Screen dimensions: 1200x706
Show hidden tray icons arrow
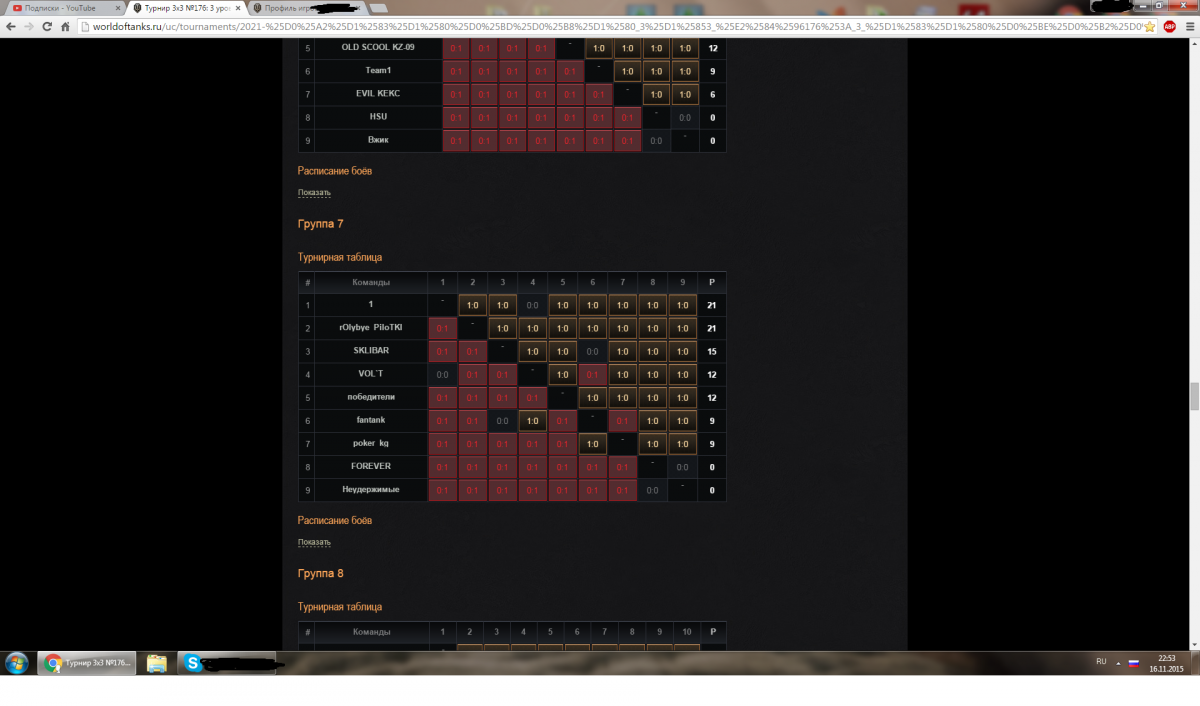1117,662
